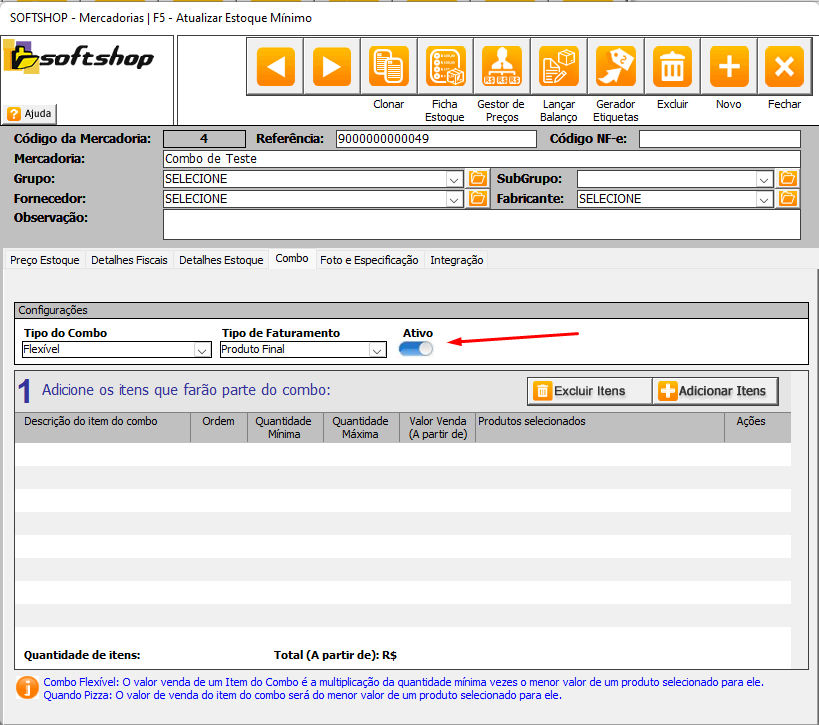The width and height of the screenshot is (819, 725).
Task: Go to the next record arrow
Action: tap(332, 67)
